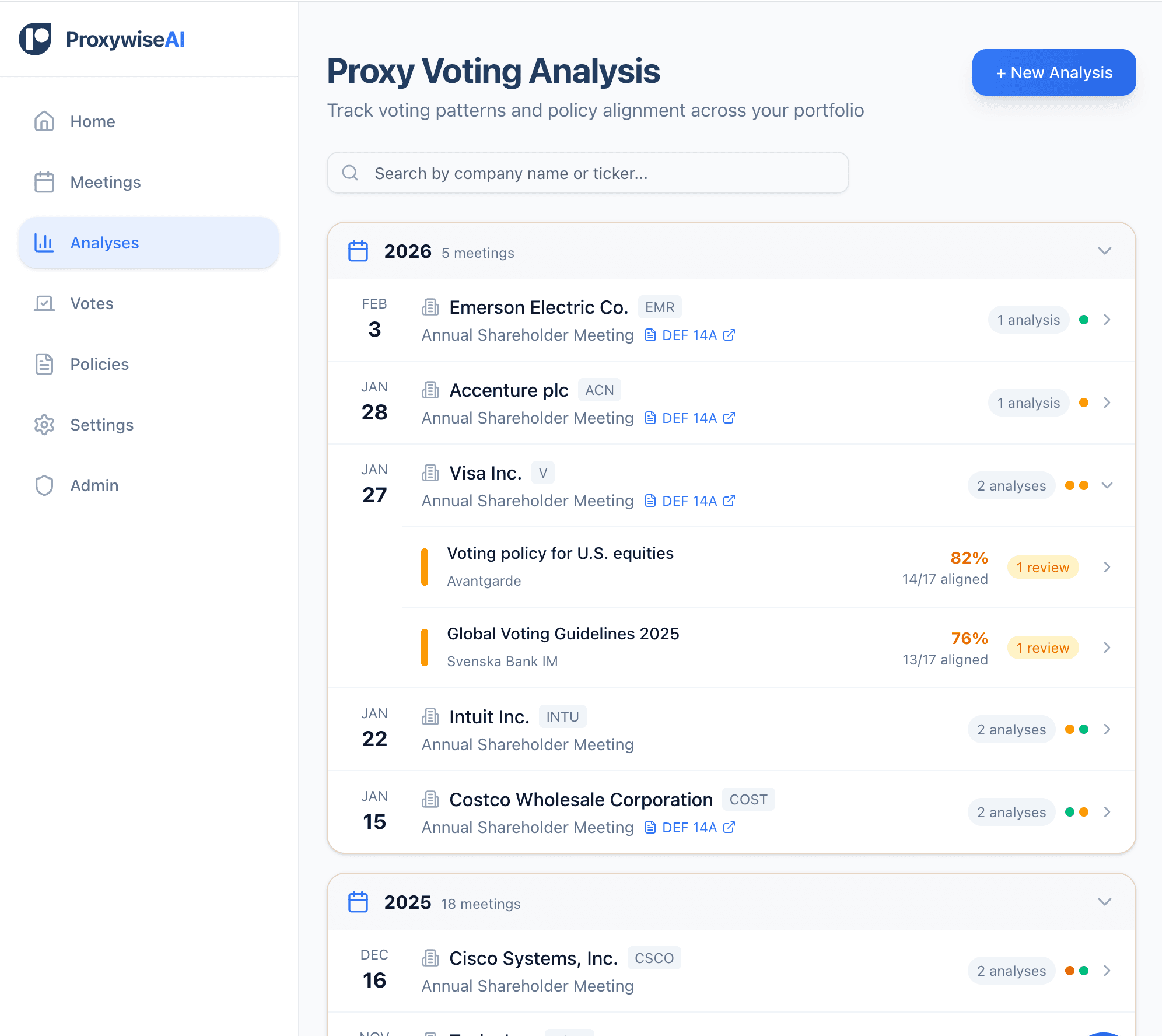This screenshot has width=1162, height=1036.
Task: Click the Policies document icon
Action: point(44,364)
